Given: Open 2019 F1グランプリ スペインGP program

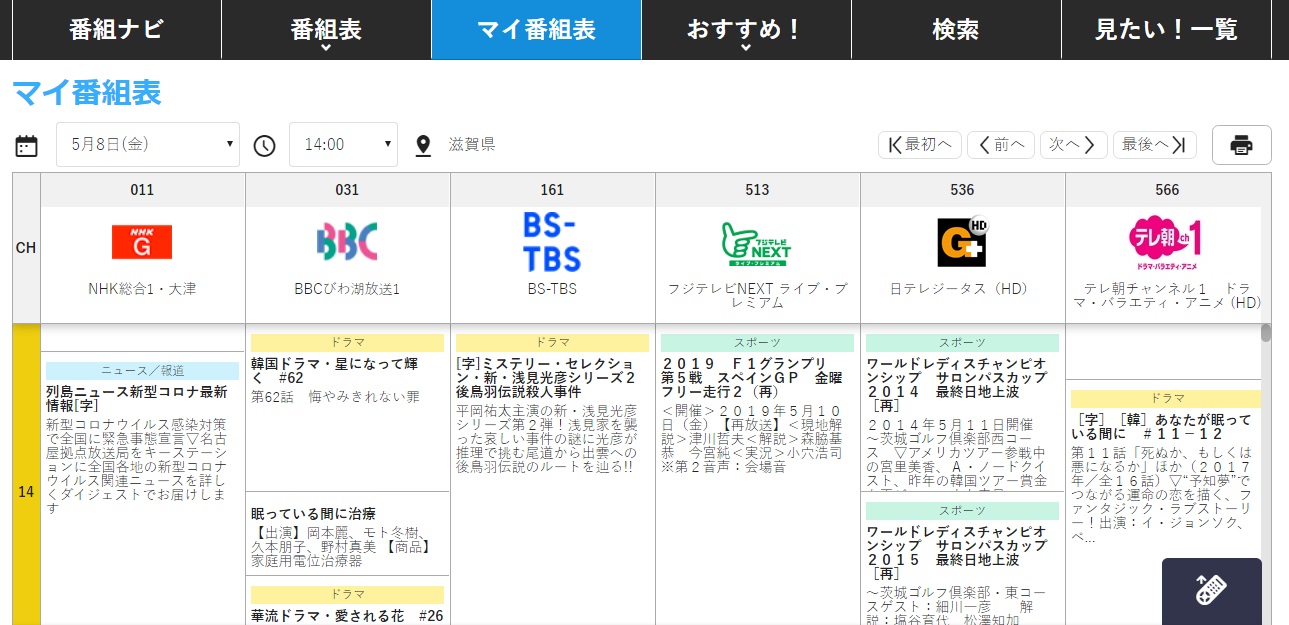Looking at the screenshot, I should (x=751, y=377).
